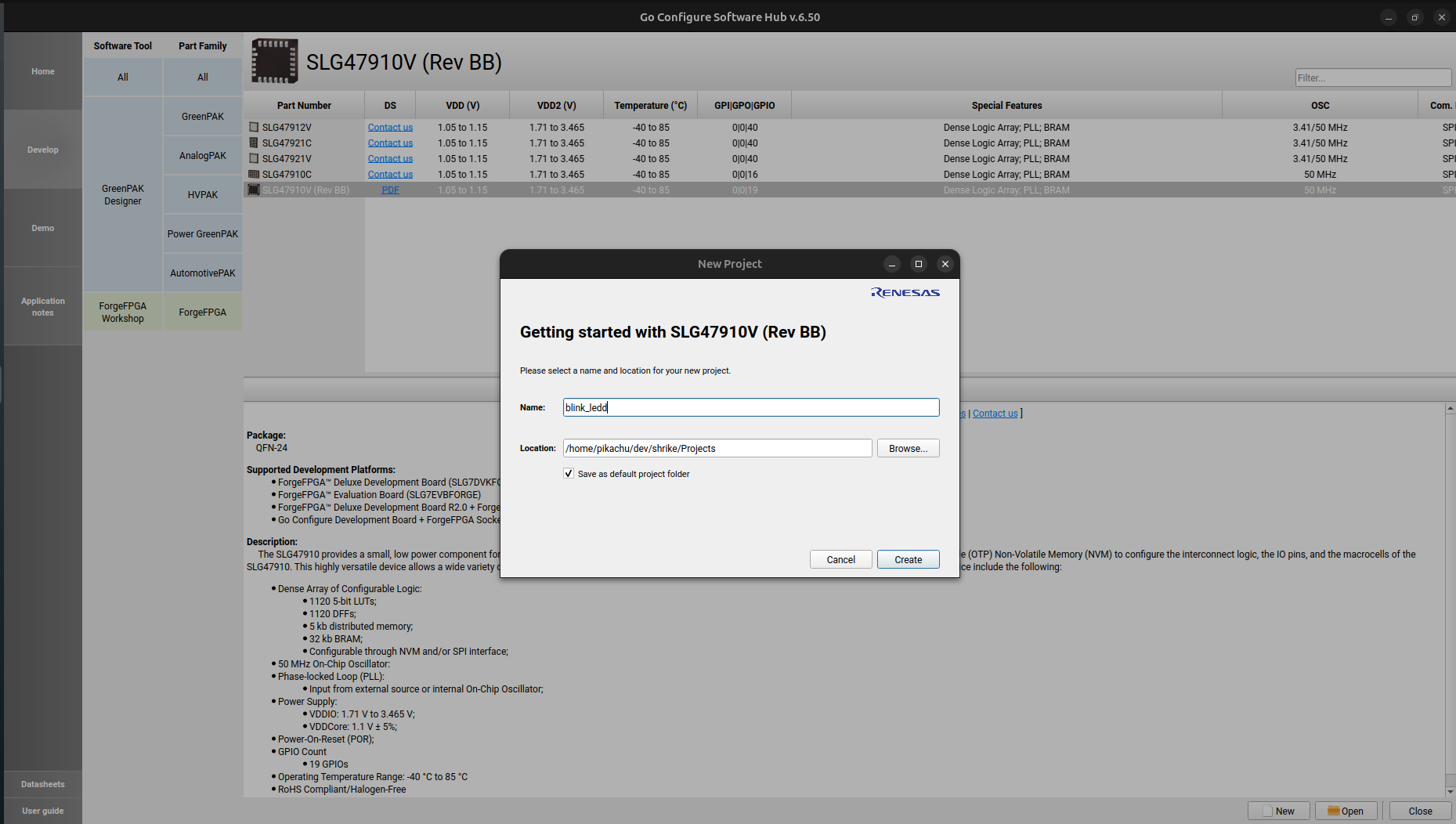Click the SLG47910C chip icon in table
Screen dimensions: 1456x824
point(254,174)
